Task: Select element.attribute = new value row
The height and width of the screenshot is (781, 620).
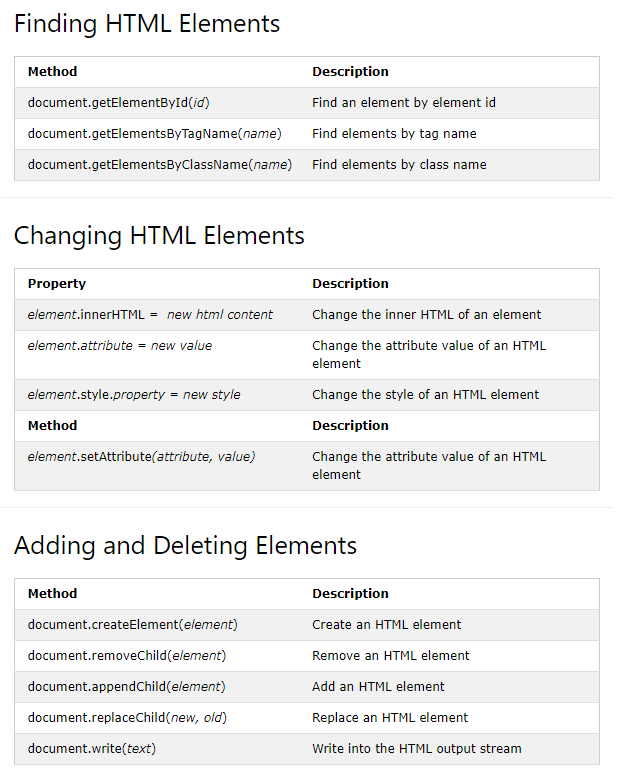Action: (307, 355)
